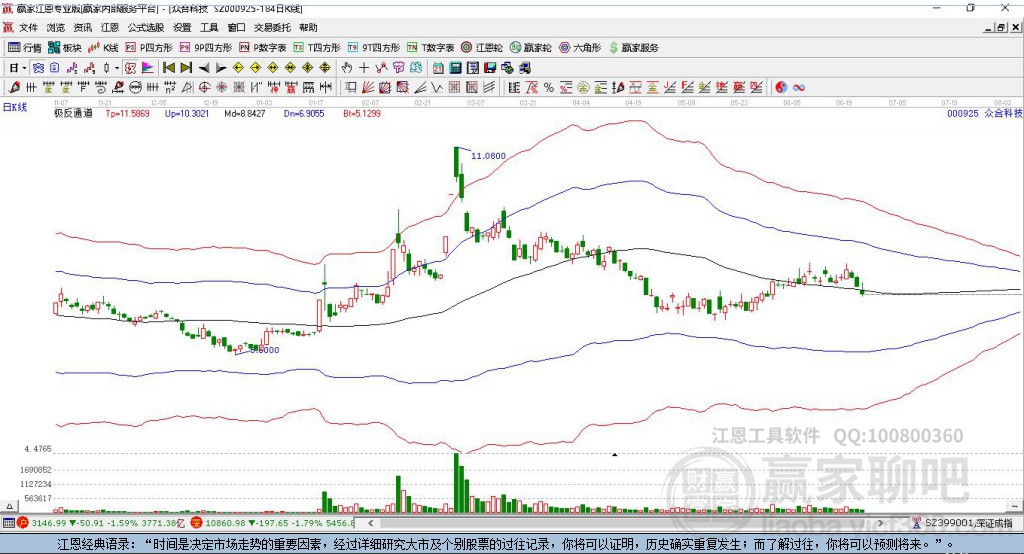Image resolution: width=1024 pixels, height=554 pixels.
Task: Click the infinity symbol icon
Action: (798, 87)
